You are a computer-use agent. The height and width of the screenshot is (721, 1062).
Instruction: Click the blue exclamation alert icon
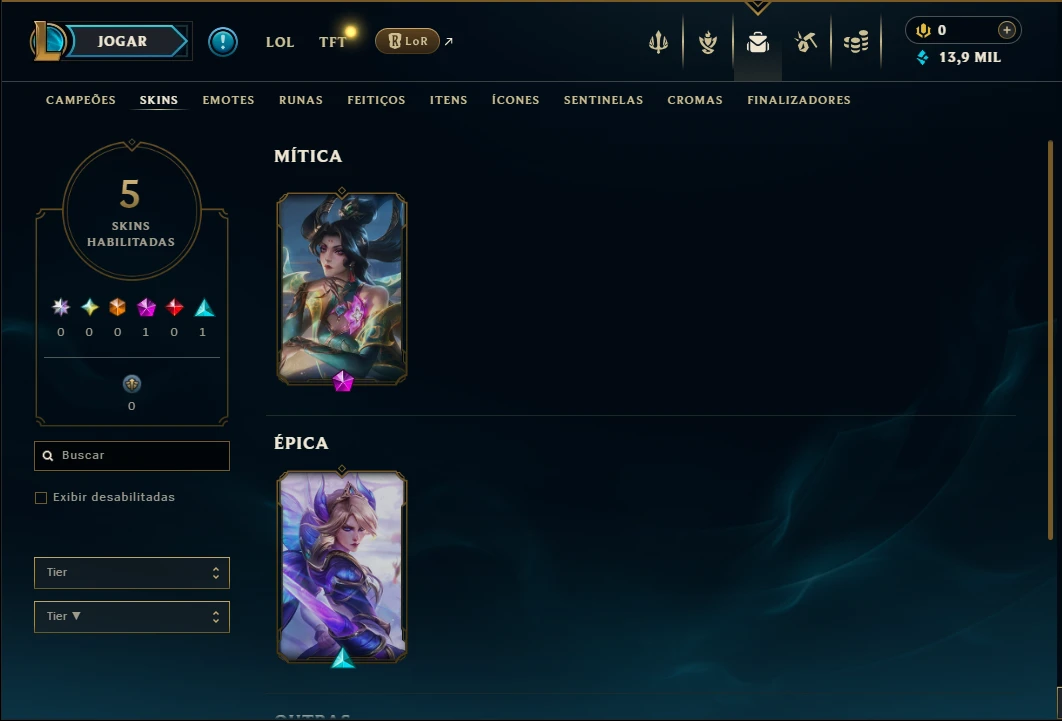223,42
